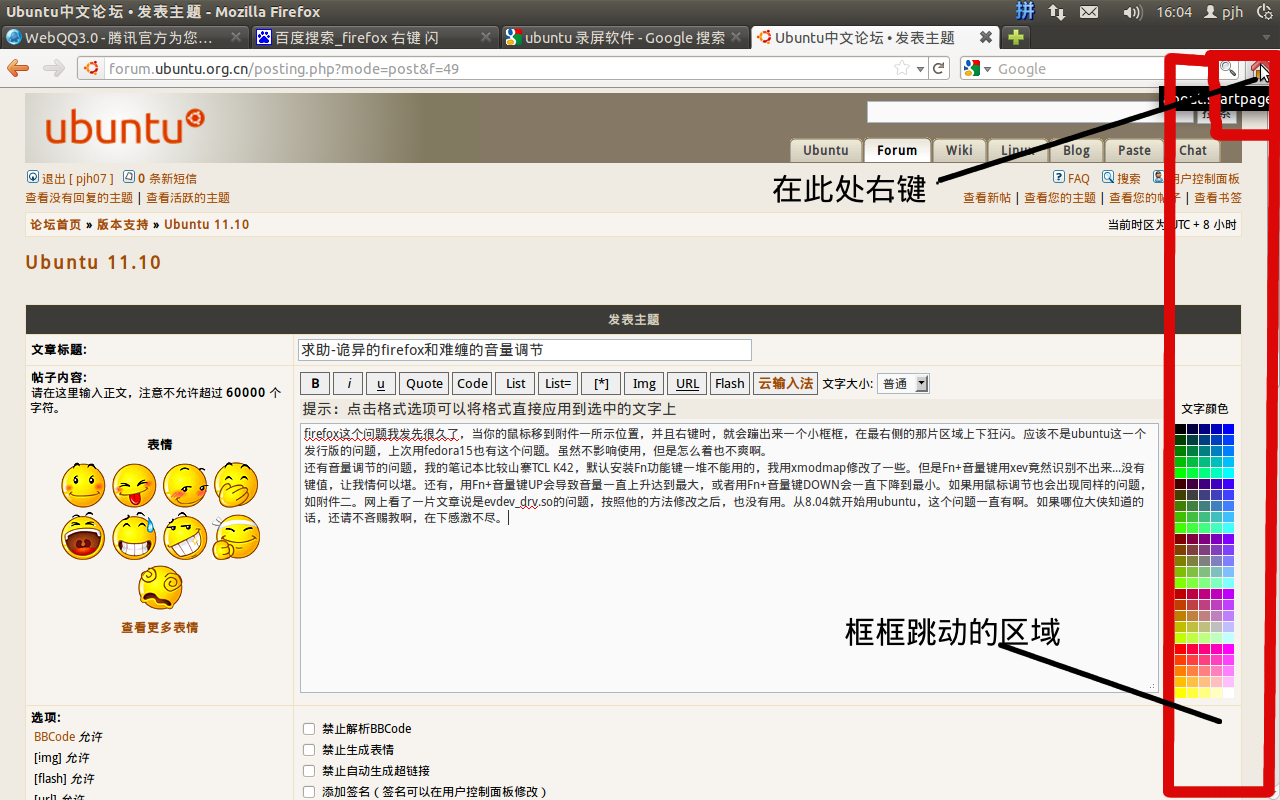The height and width of the screenshot is (800, 1280).
Task: Check 禁止解析BBCode option
Action: point(309,729)
